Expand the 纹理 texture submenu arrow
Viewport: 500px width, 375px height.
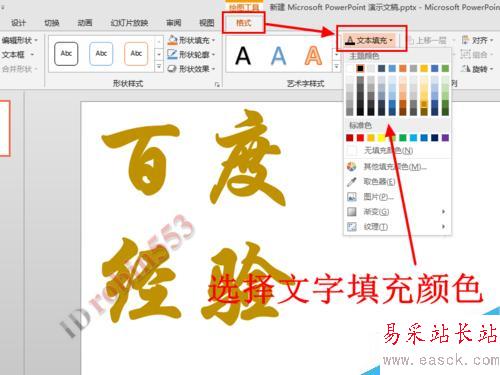(443, 227)
